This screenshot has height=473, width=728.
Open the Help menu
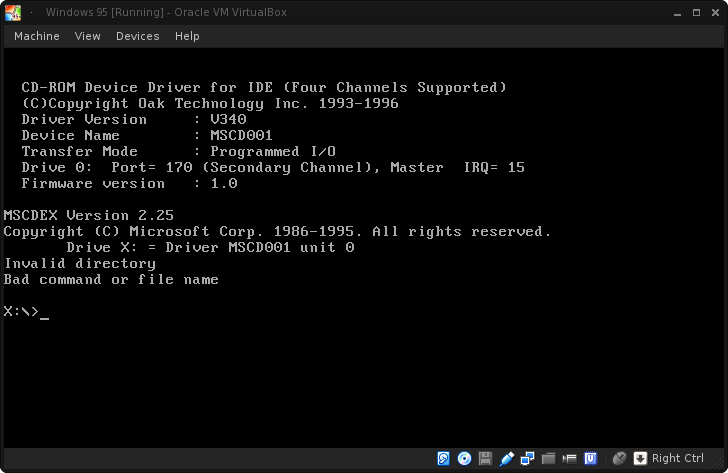[187, 36]
